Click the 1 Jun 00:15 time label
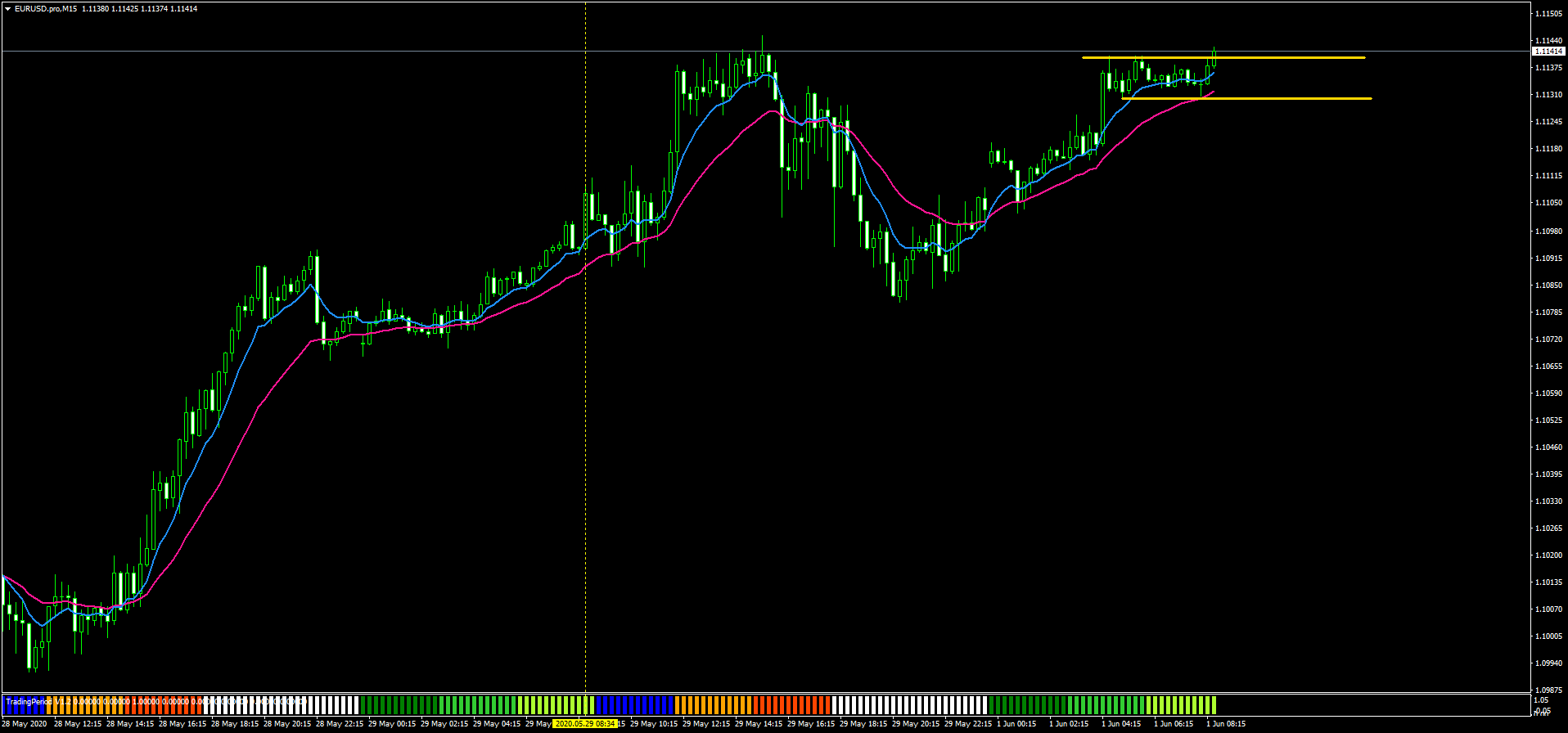 pos(1016,724)
